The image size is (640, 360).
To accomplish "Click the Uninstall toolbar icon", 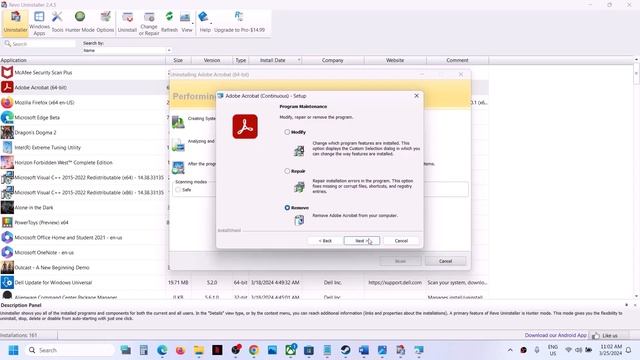I will (127, 22).
